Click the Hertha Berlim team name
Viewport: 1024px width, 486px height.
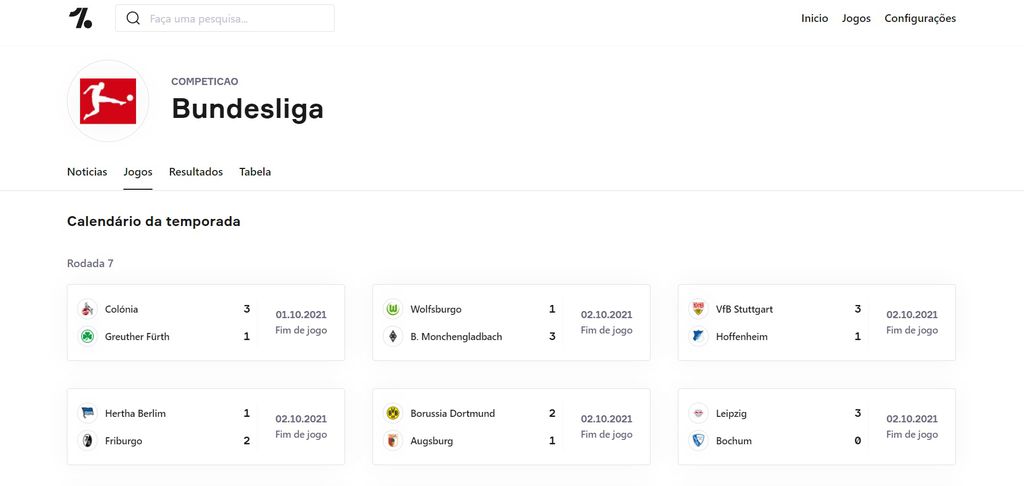135,413
